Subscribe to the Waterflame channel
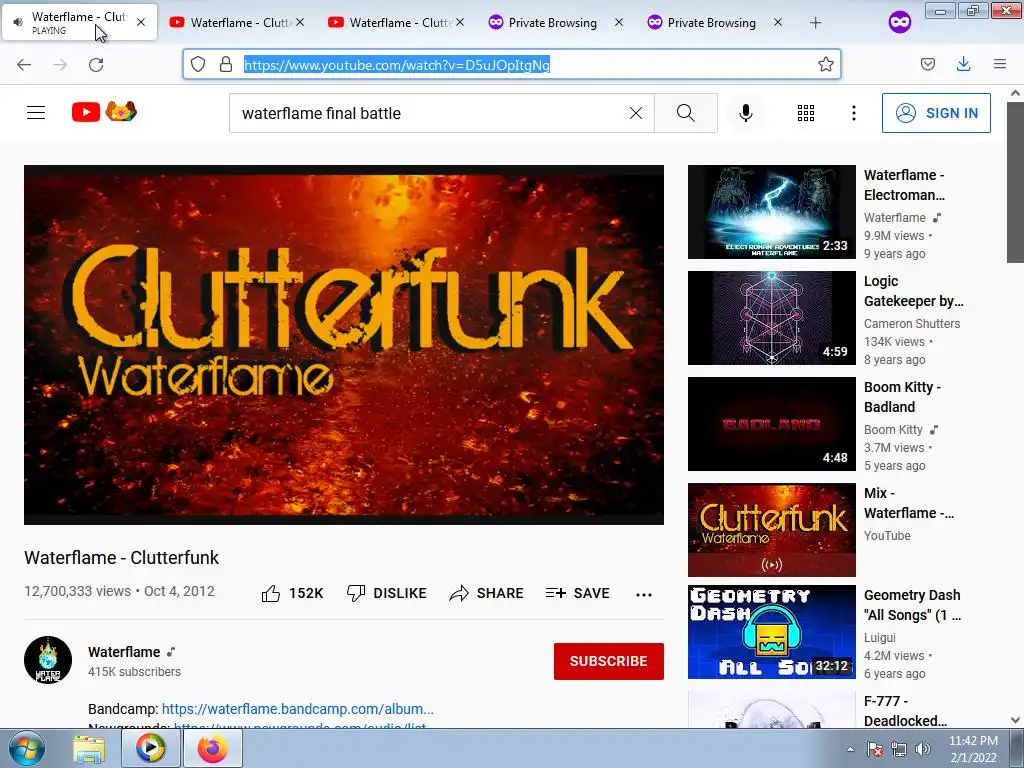Image resolution: width=1024 pixels, height=768 pixels. pyautogui.click(x=609, y=661)
